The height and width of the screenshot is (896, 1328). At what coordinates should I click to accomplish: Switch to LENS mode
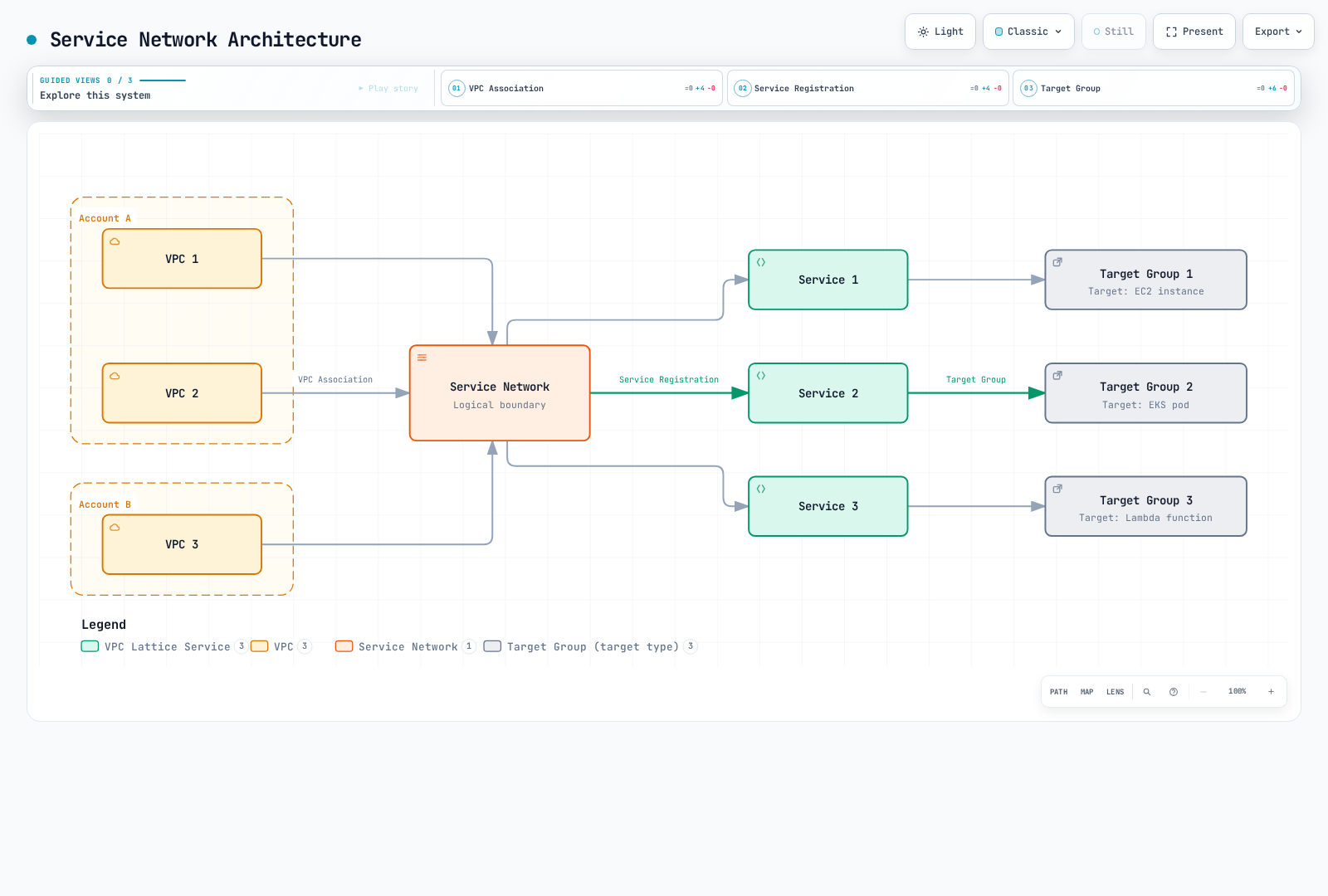click(1116, 692)
